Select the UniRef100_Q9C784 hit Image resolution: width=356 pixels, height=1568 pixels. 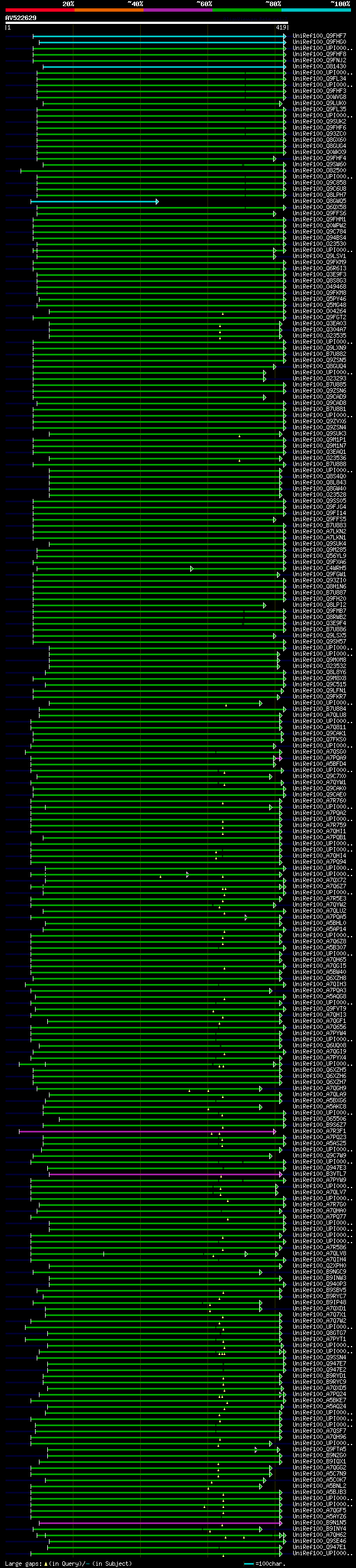319,231
